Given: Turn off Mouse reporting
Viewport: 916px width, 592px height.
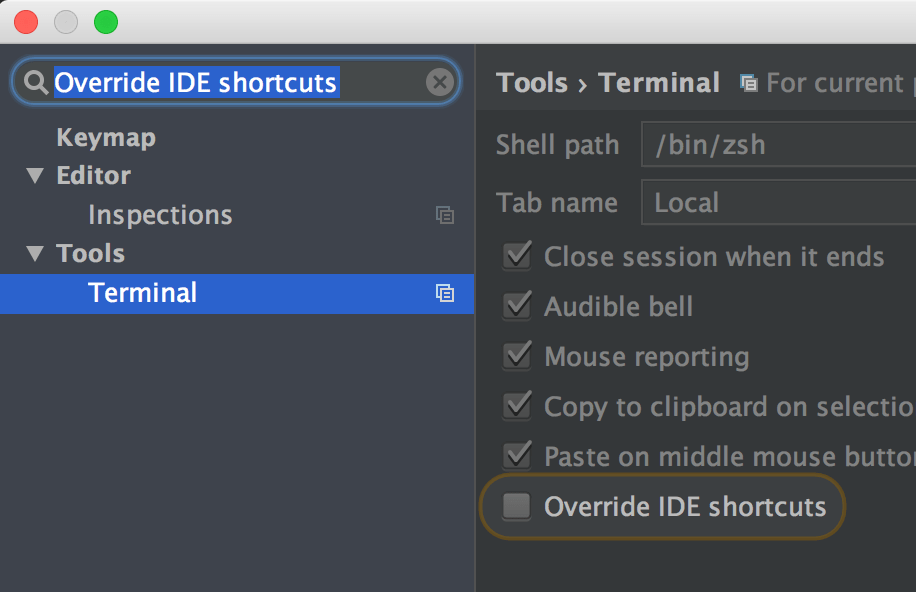Looking at the screenshot, I should (516, 356).
